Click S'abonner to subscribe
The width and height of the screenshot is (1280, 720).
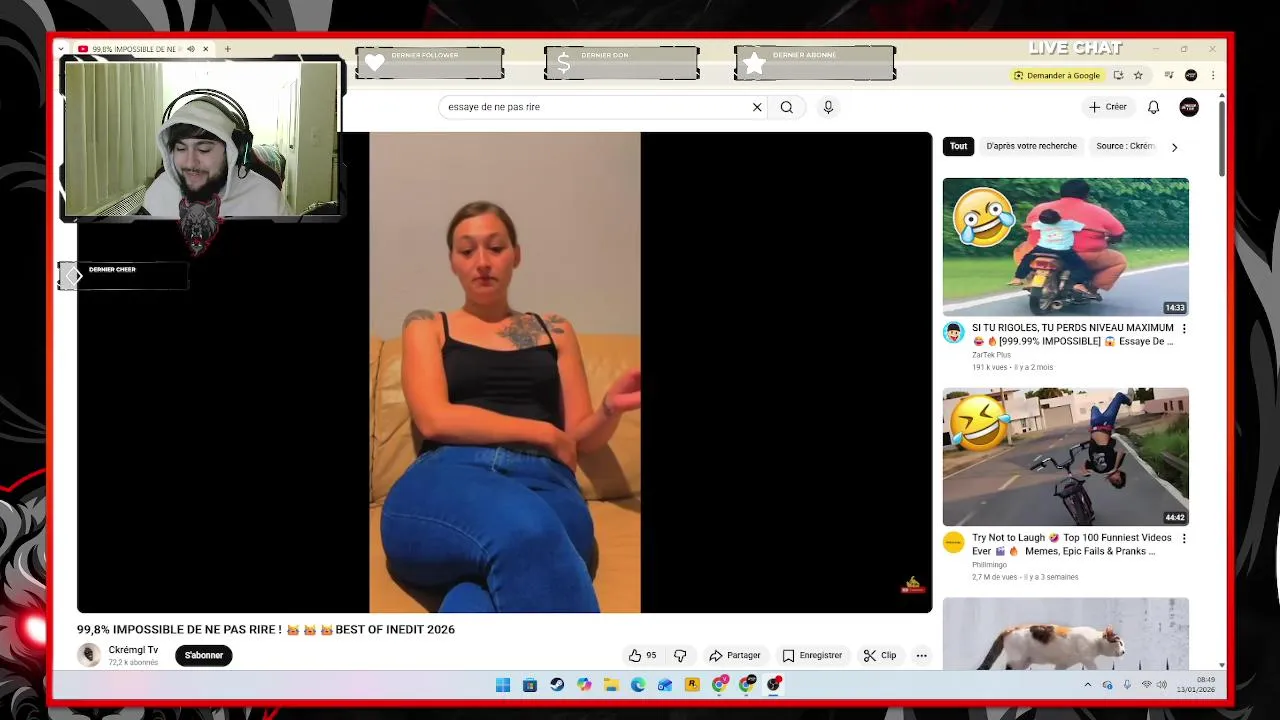pyautogui.click(x=204, y=655)
